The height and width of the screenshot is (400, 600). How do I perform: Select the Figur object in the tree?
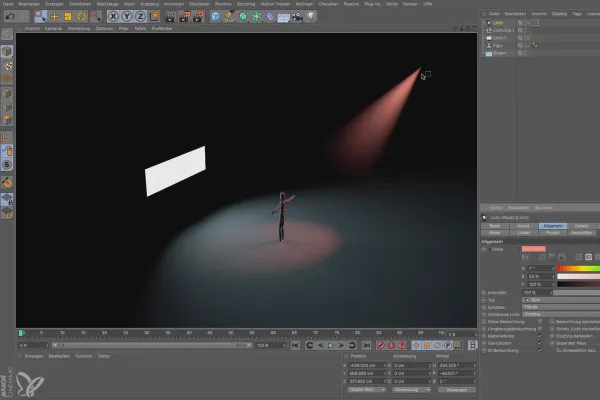pyautogui.click(x=498, y=46)
